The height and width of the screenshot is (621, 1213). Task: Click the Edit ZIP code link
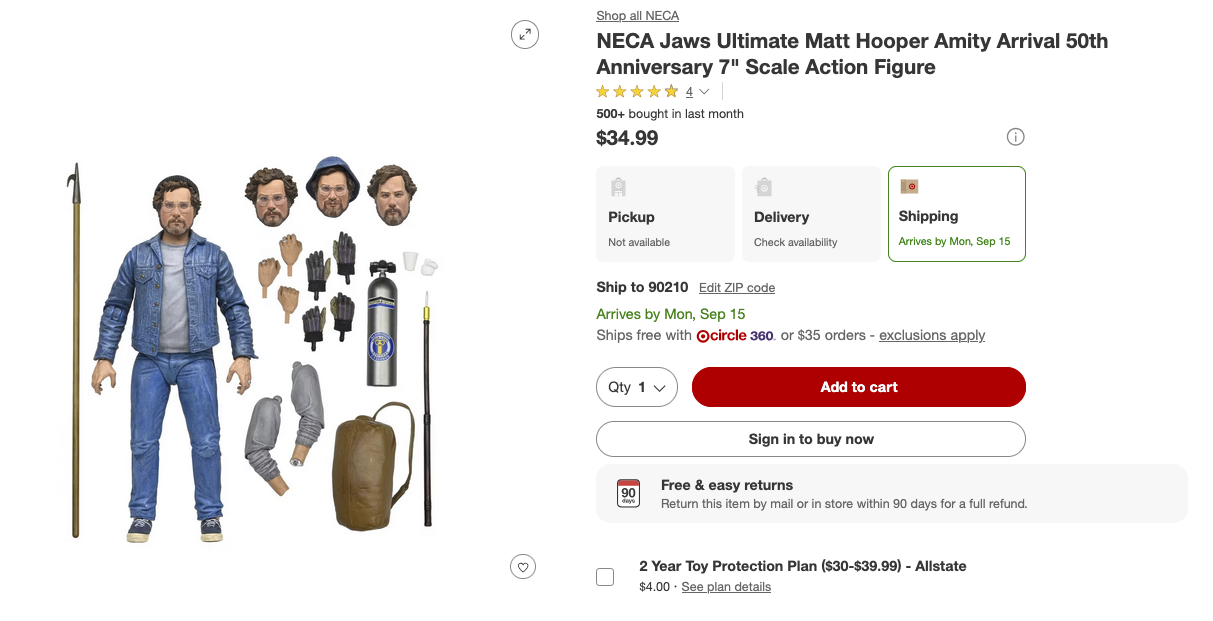pos(736,288)
